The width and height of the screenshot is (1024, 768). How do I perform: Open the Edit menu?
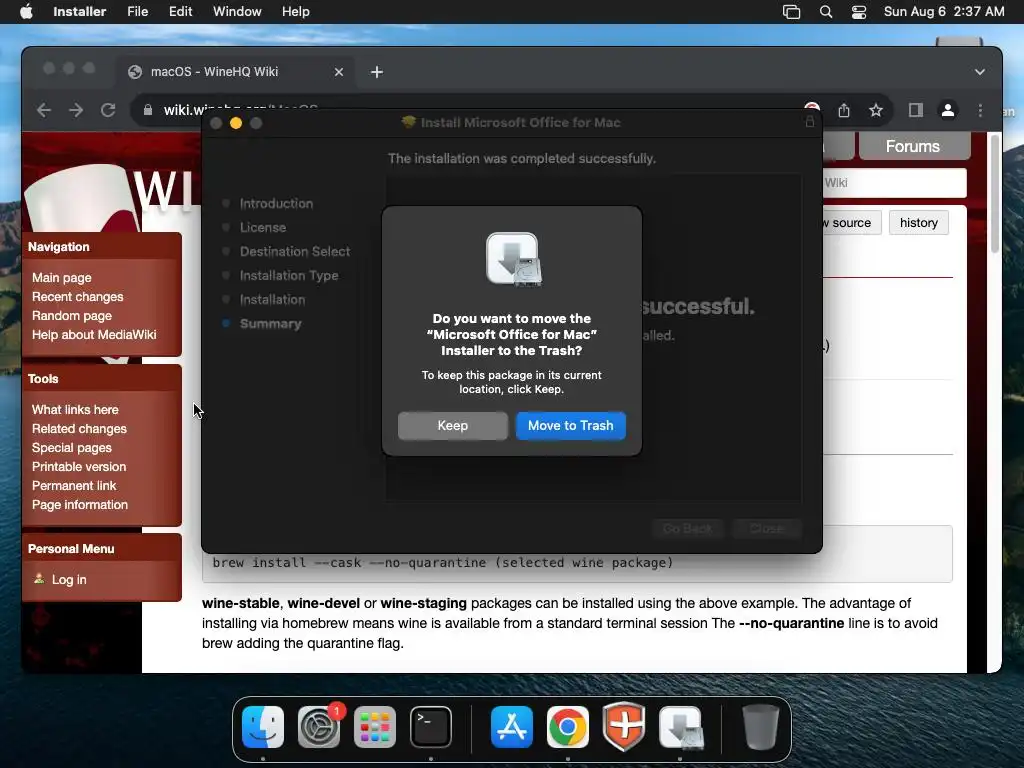(x=180, y=12)
